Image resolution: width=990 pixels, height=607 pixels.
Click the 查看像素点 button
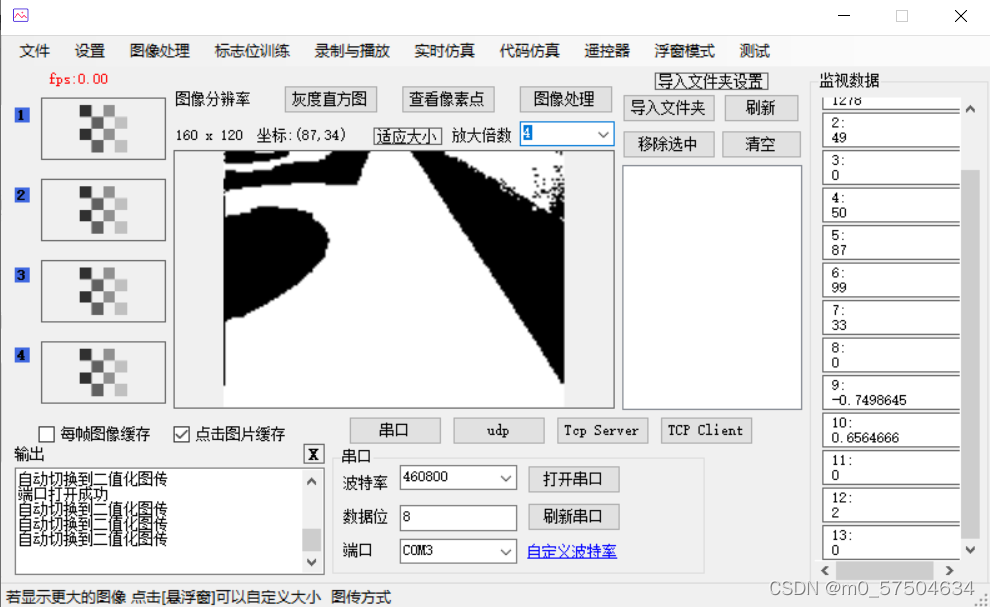448,99
